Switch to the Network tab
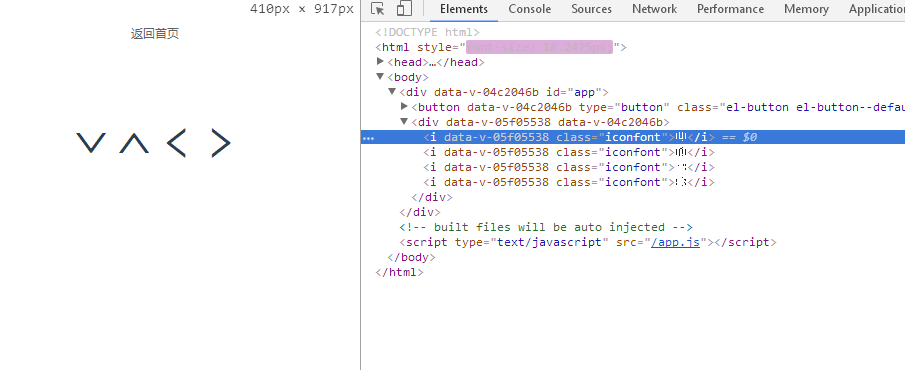905x370 pixels. [654, 9]
